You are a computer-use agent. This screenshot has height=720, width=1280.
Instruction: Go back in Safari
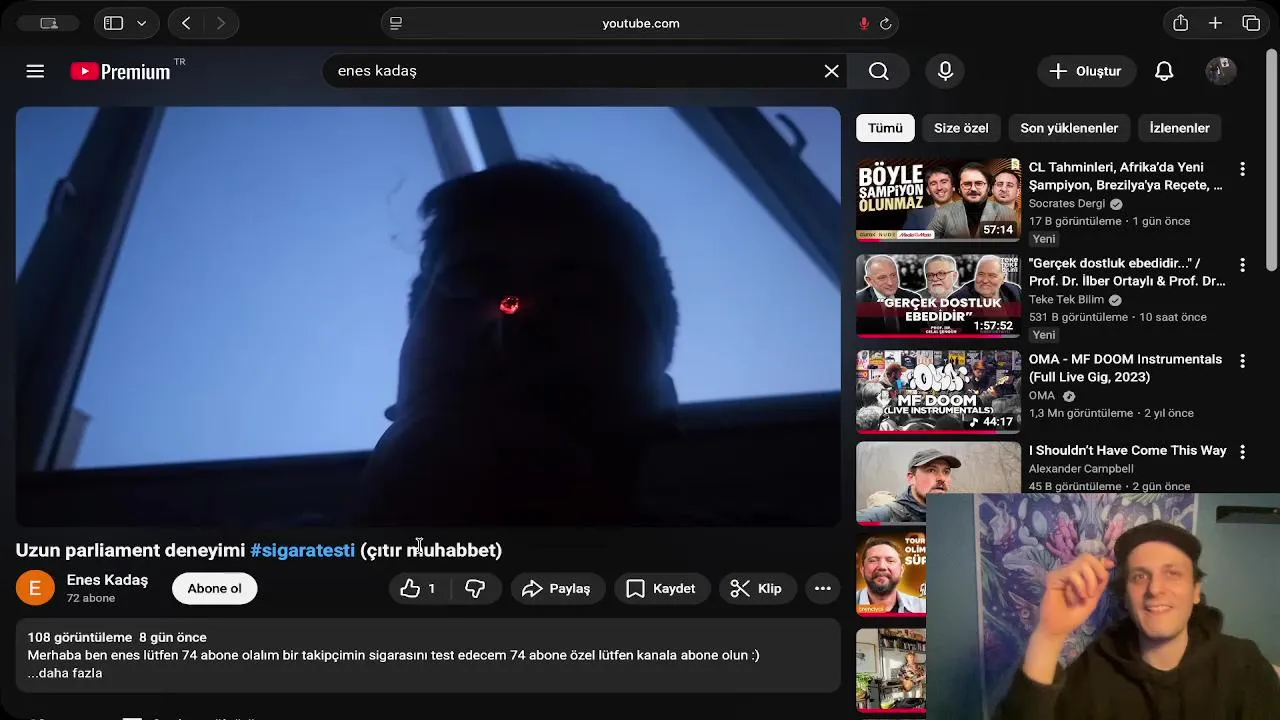point(186,23)
